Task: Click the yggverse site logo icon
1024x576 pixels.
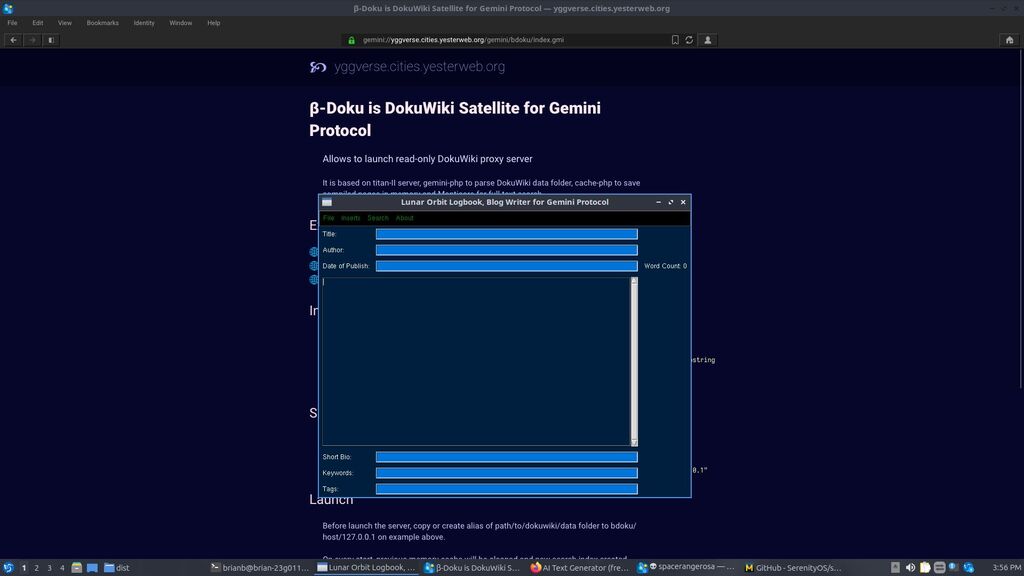Action: 318,67
